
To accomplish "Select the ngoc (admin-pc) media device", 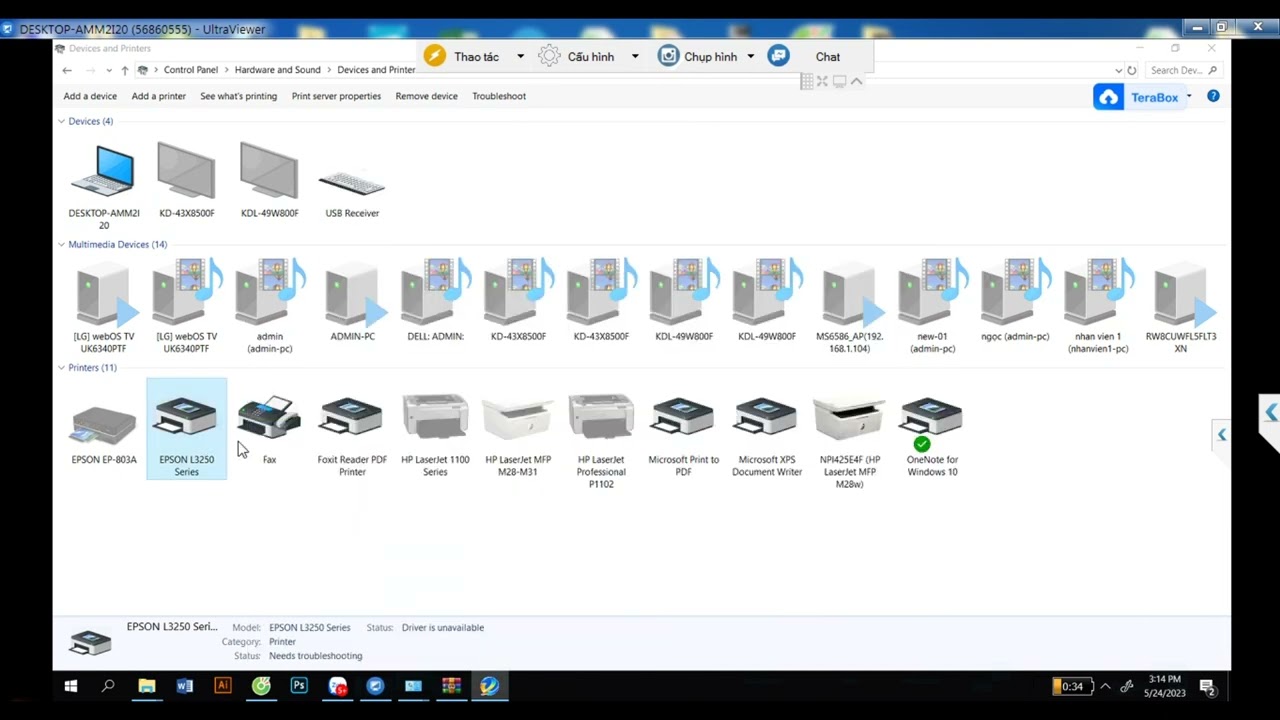I will [1015, 301].
